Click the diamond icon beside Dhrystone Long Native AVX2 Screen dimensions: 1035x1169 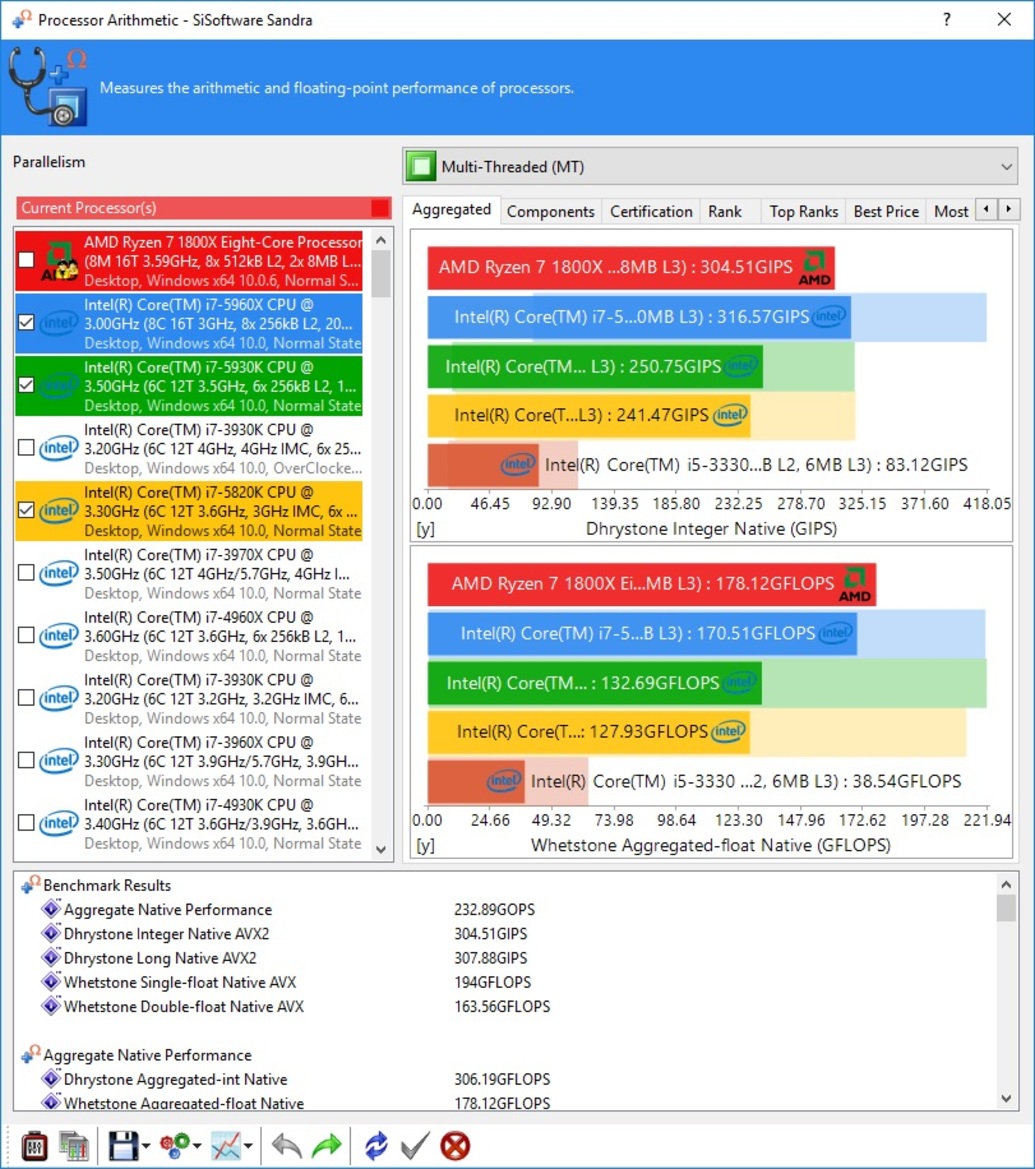[x=51, y=957]
